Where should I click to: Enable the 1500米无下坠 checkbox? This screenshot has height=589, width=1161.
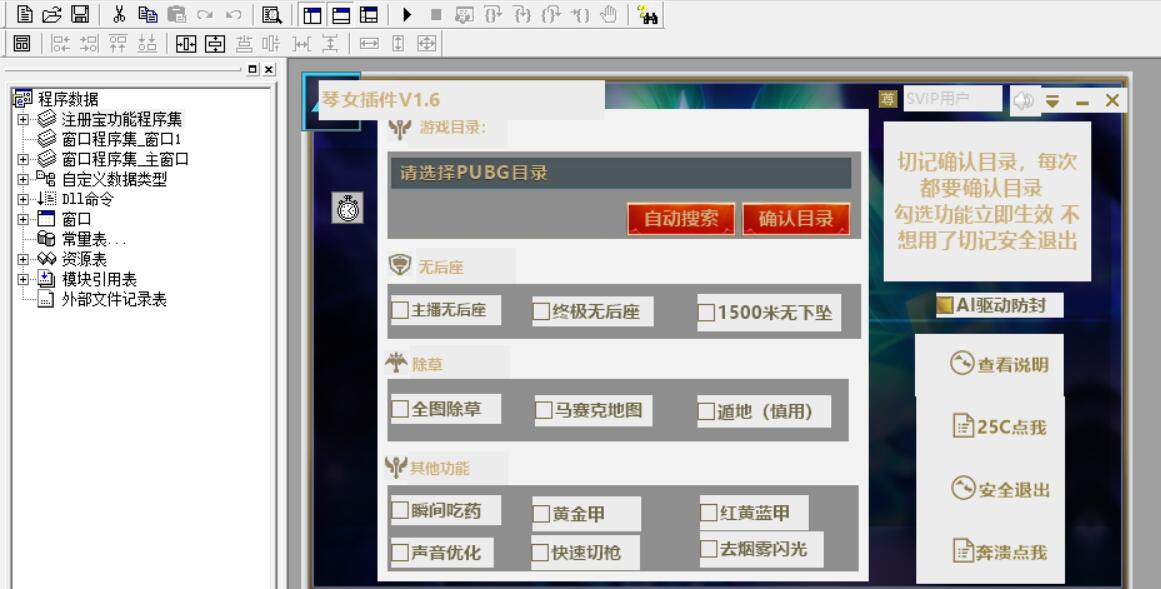pos(706,313)
